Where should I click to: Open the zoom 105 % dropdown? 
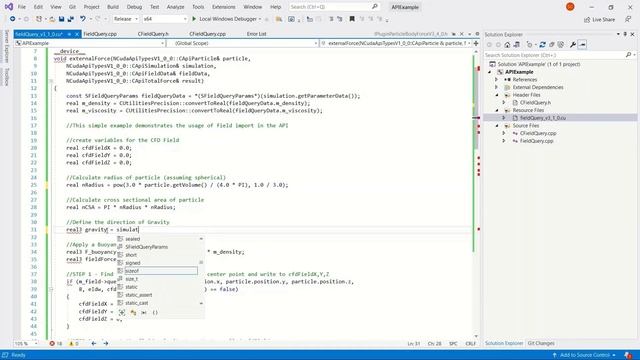tap(26, 344)
